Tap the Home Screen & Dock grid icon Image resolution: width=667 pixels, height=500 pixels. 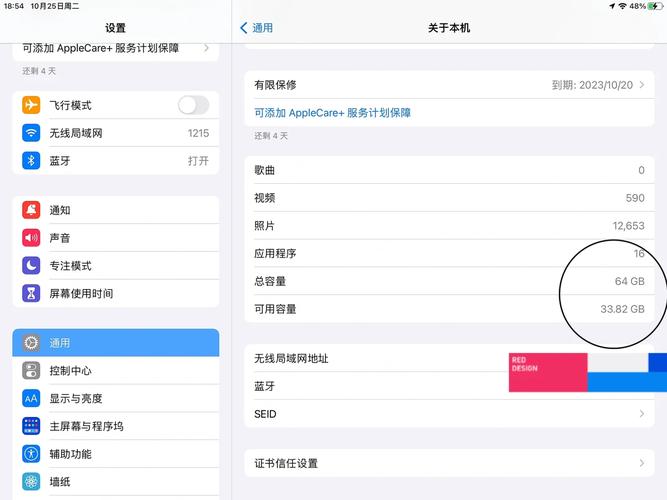[x=31, y=426]
